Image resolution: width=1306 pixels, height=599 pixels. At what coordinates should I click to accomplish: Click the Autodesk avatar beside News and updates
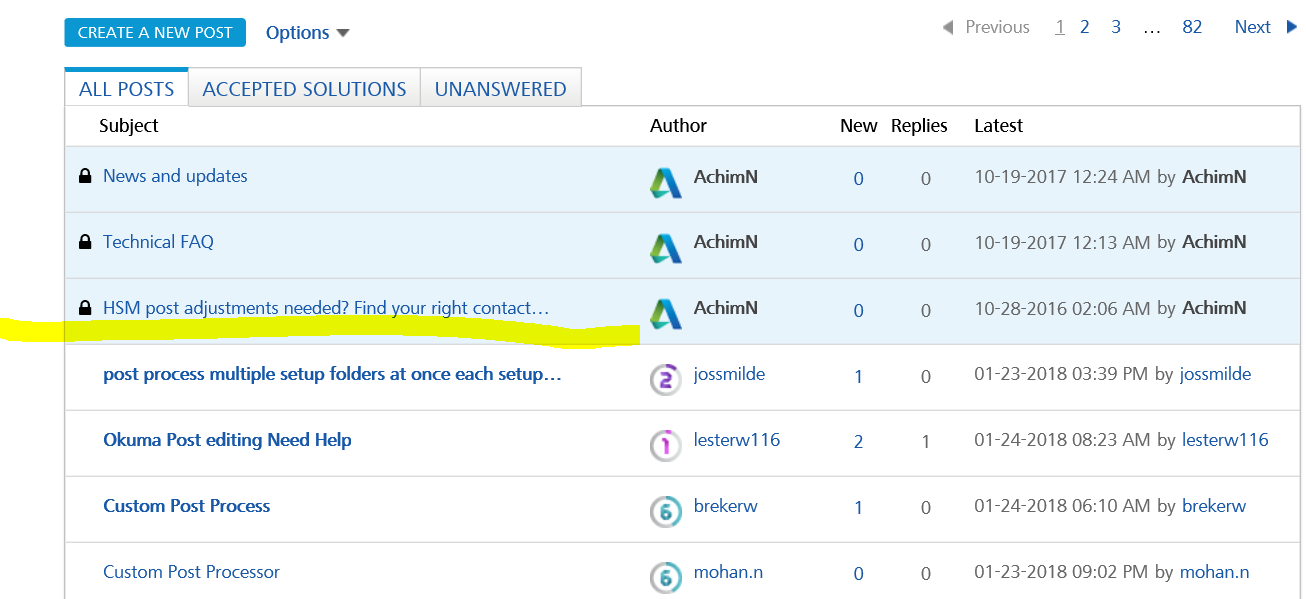[666, 180]
